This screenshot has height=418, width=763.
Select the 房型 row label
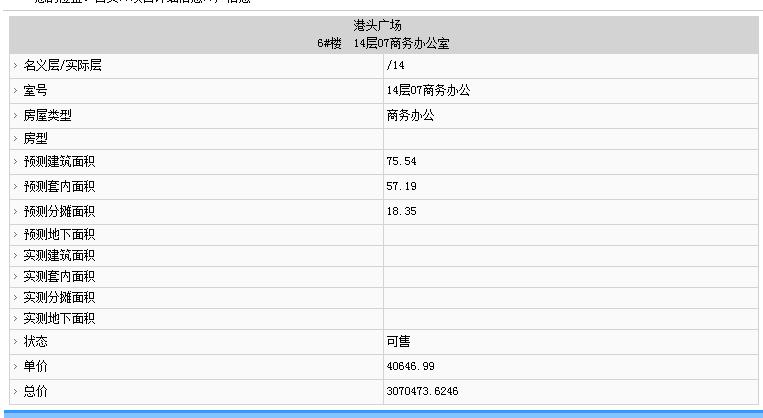coord(36,139)
